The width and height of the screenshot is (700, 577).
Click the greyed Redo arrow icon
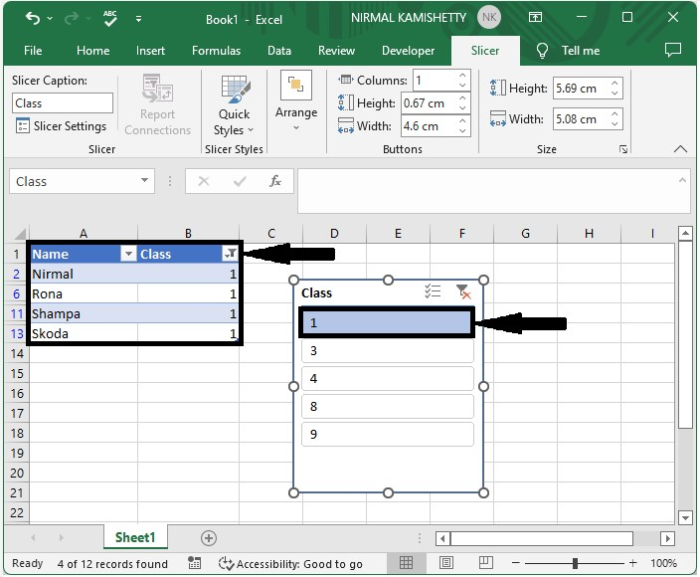[71, 18]
